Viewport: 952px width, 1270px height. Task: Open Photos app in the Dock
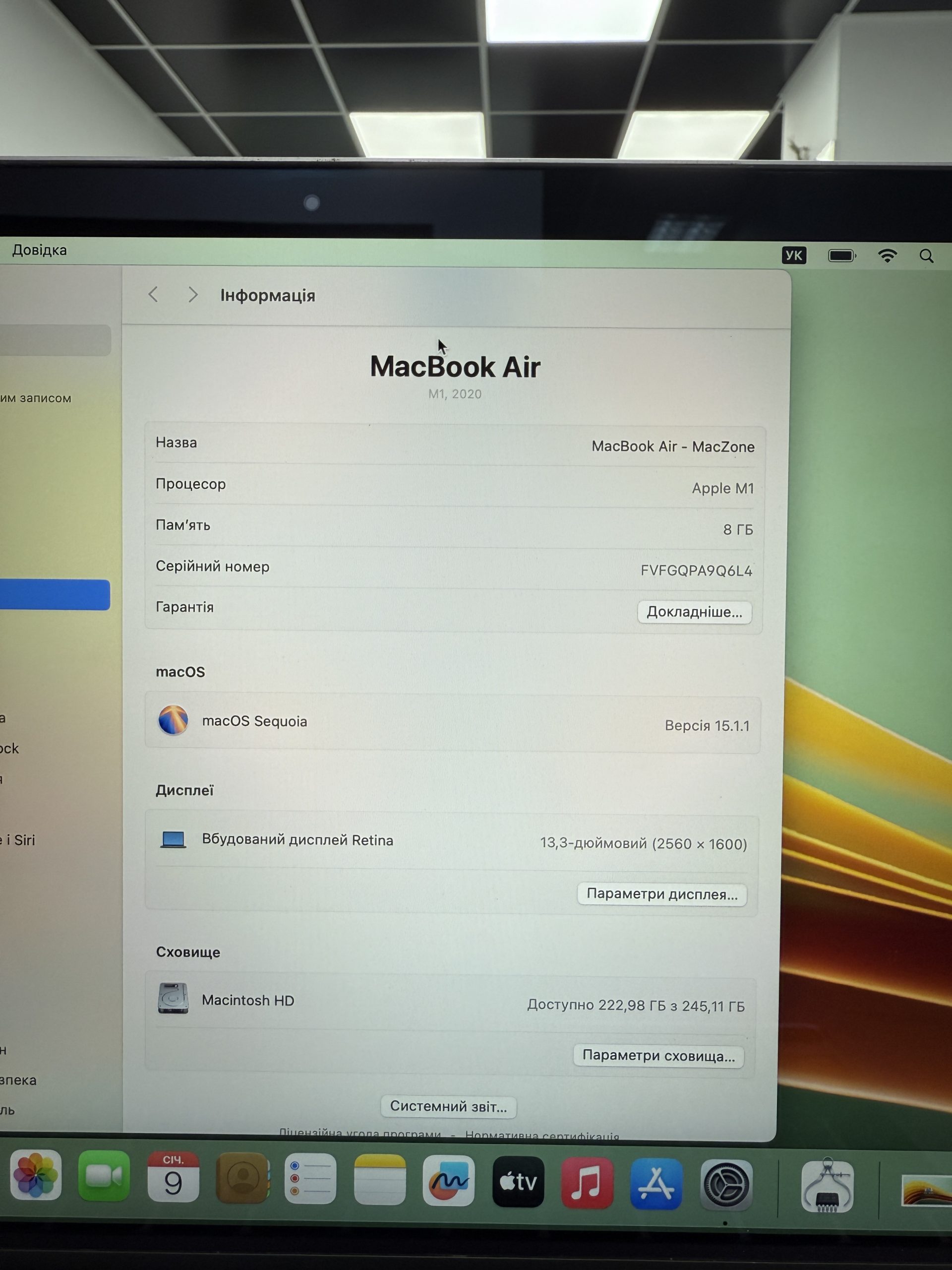[36, 1175]
